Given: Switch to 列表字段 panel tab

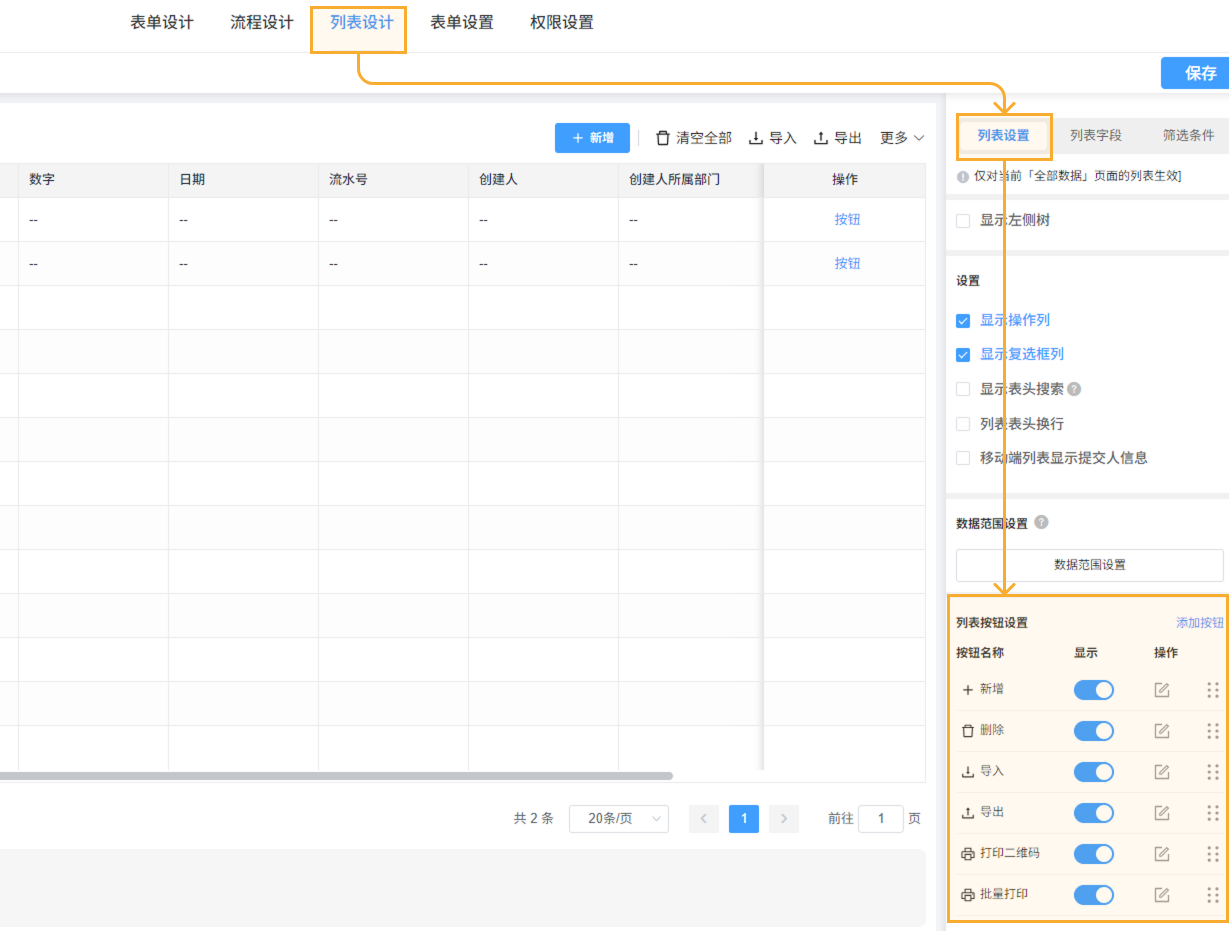Looking at the screenshot, I should coord(1096,136).
